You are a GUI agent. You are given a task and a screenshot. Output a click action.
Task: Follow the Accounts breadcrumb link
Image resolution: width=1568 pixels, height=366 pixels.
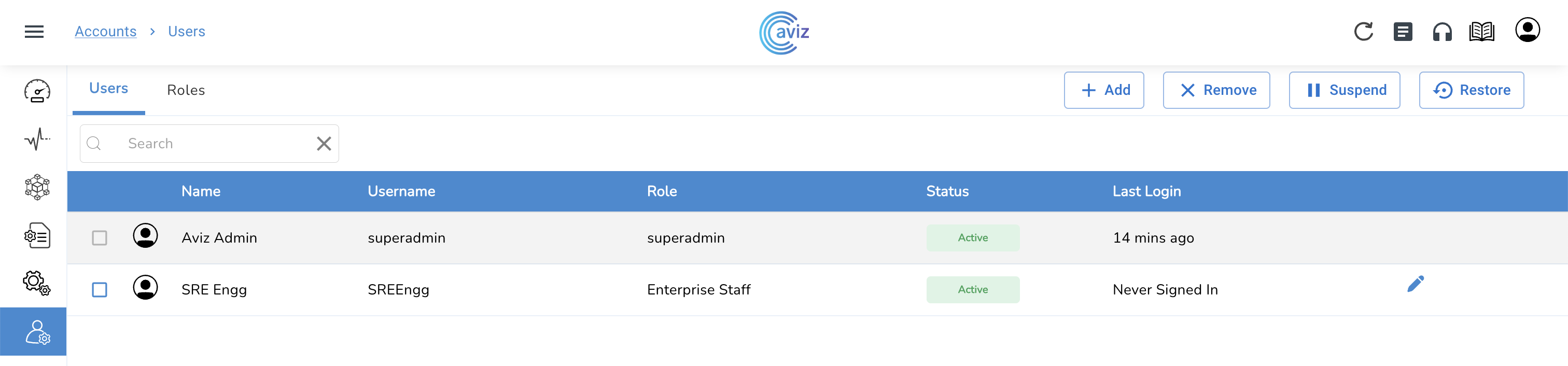point(105,32)
